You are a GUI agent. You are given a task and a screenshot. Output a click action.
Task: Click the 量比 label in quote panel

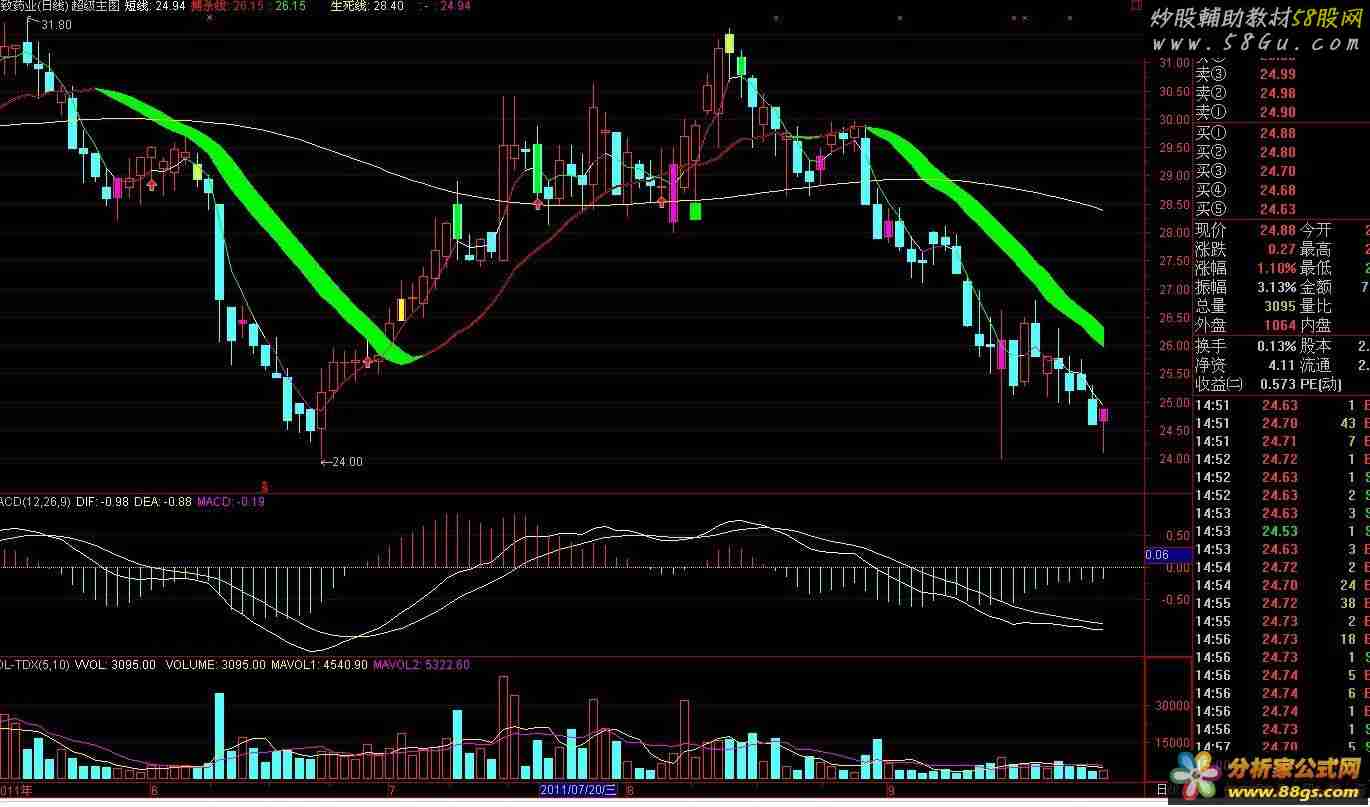click(1315, 306)
